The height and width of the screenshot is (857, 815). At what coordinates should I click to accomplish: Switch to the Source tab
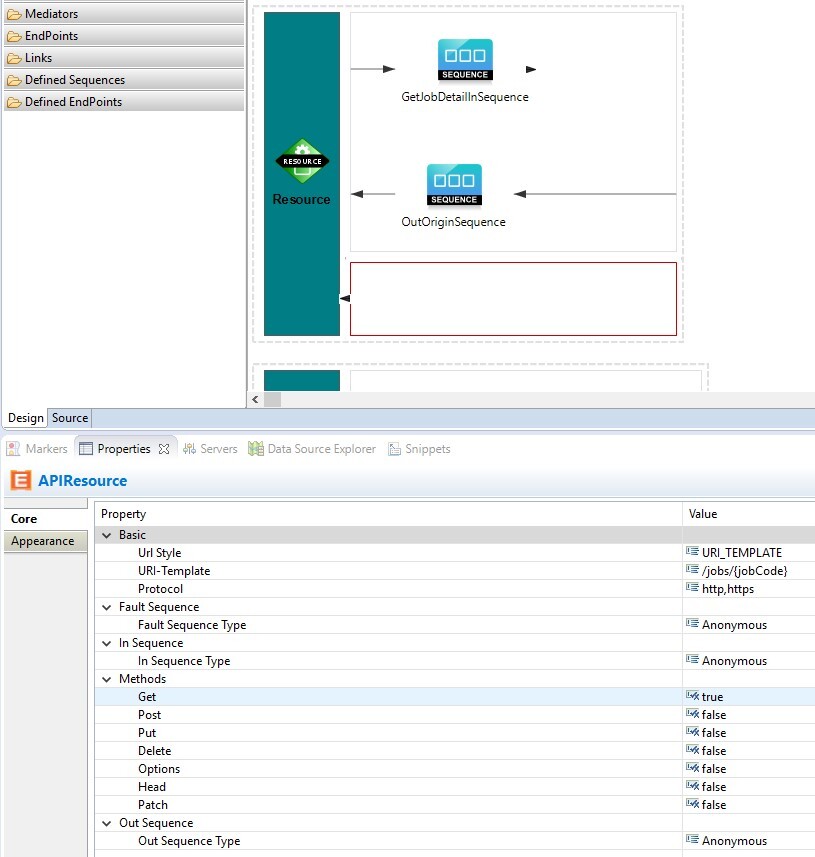(70, 418)
